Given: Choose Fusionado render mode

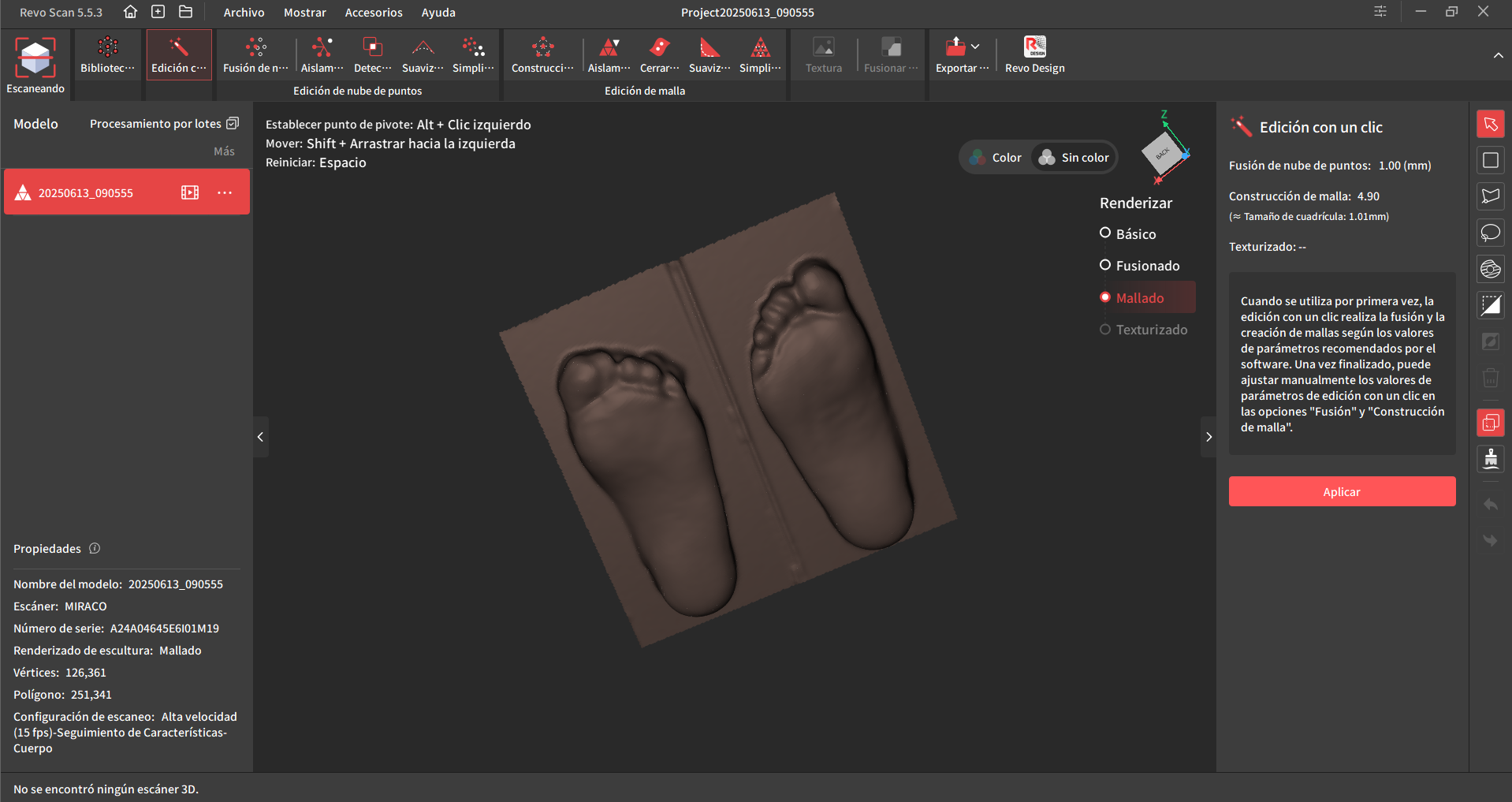Looking at the screenshot, I should click(1140, 265).
